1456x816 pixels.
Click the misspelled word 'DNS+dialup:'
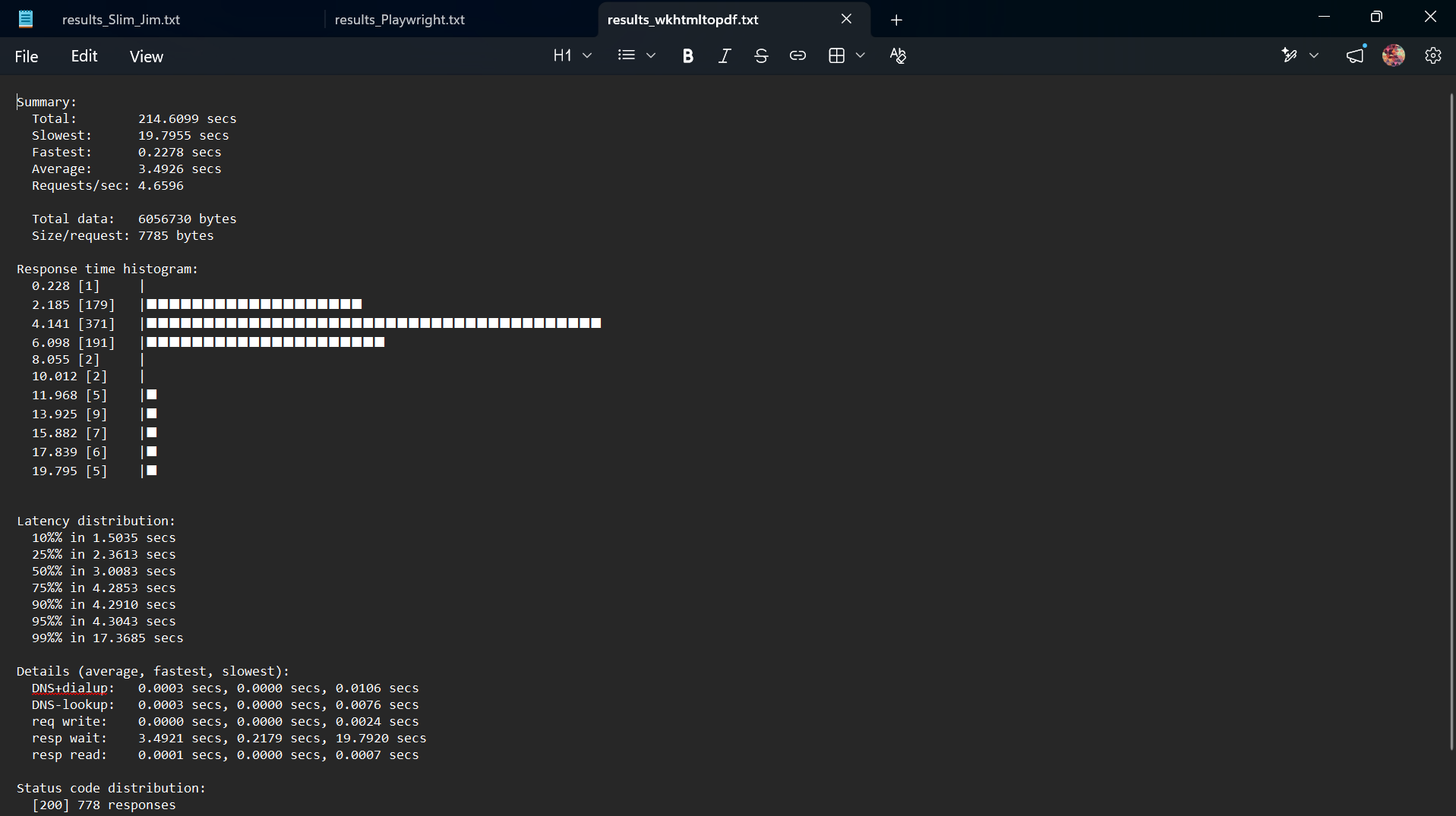73,688
